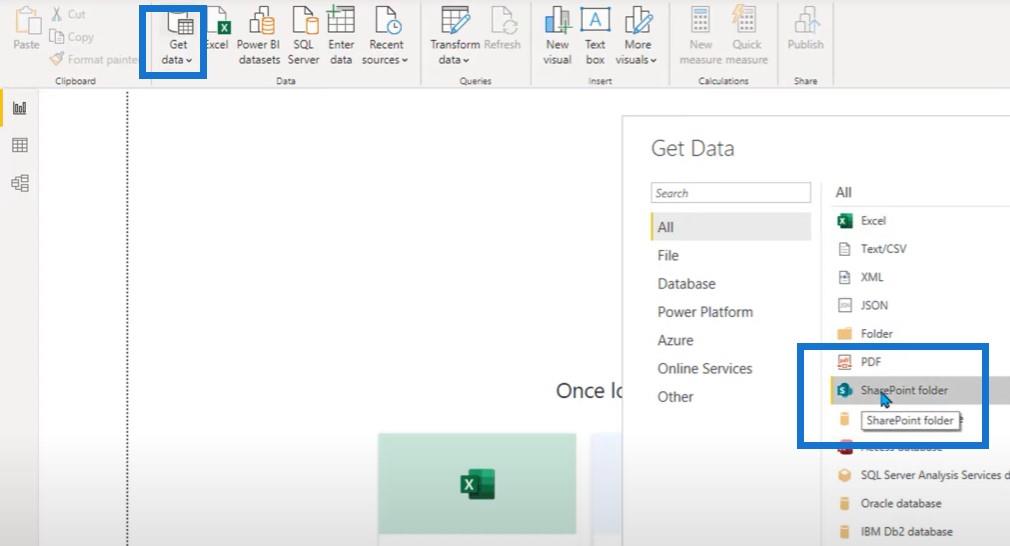The image size is (1010, 546).
Task: Switch to Report view in sidebar
Action: coord(20,108)
